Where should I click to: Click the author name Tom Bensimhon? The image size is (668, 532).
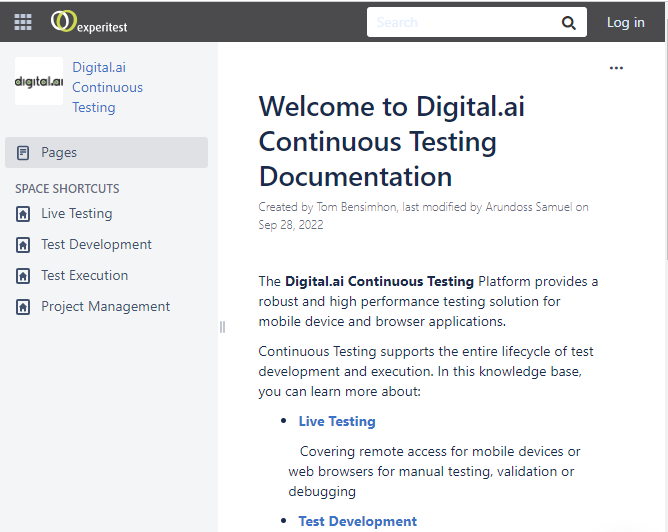coord(356,207)
